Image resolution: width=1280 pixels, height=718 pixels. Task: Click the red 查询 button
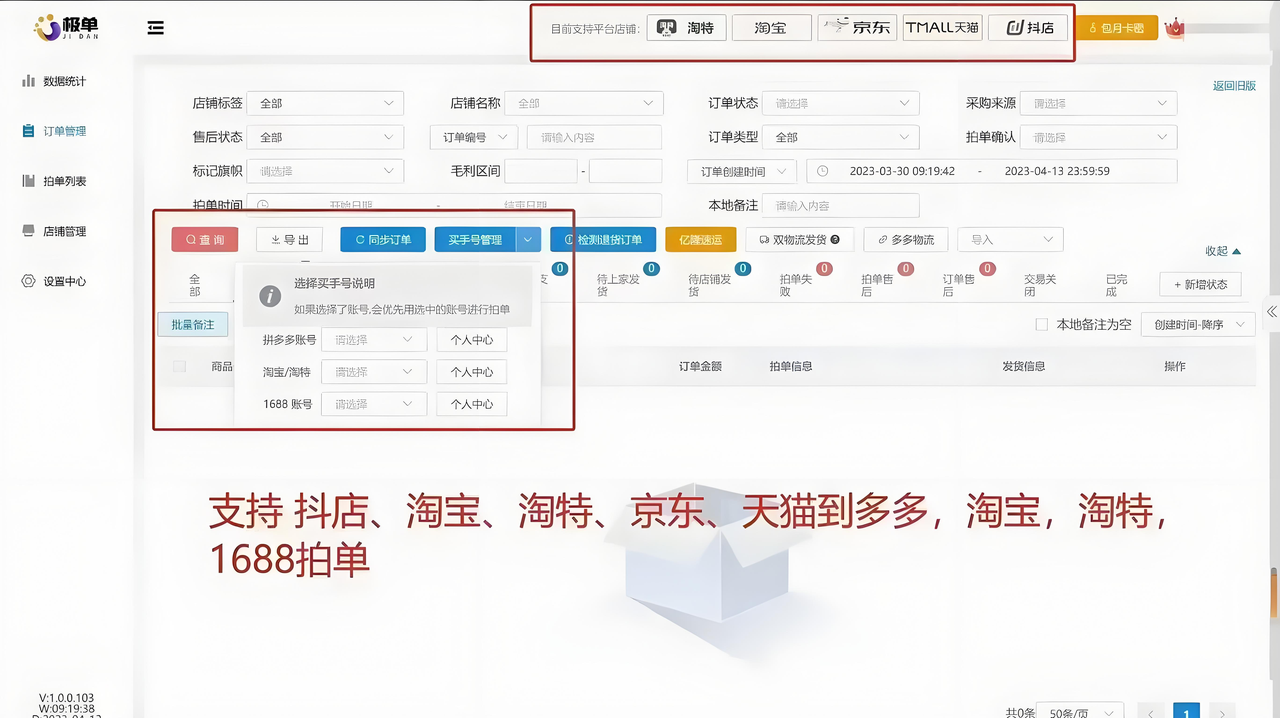point(205,240)
